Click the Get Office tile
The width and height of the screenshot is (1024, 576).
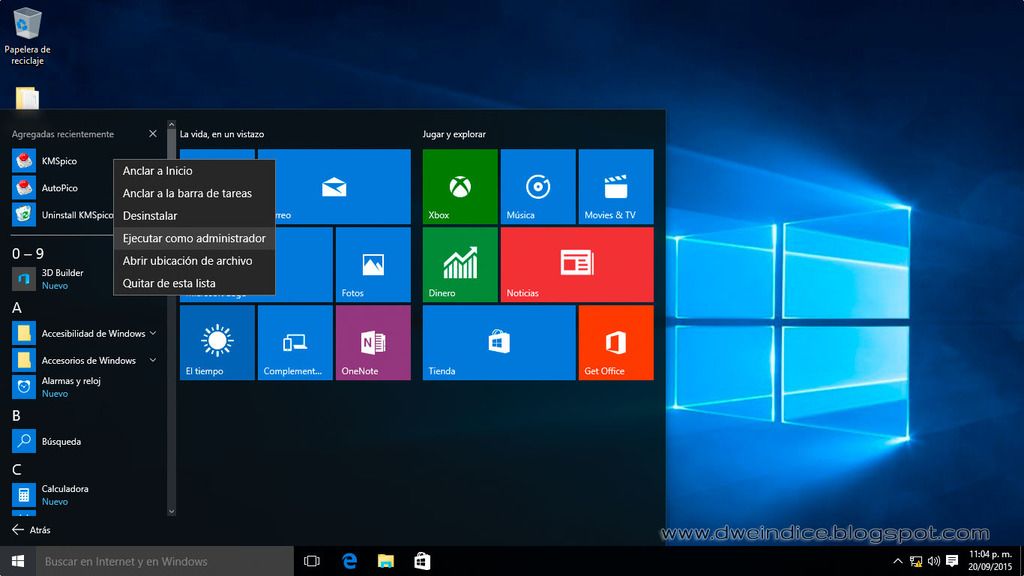616,342
